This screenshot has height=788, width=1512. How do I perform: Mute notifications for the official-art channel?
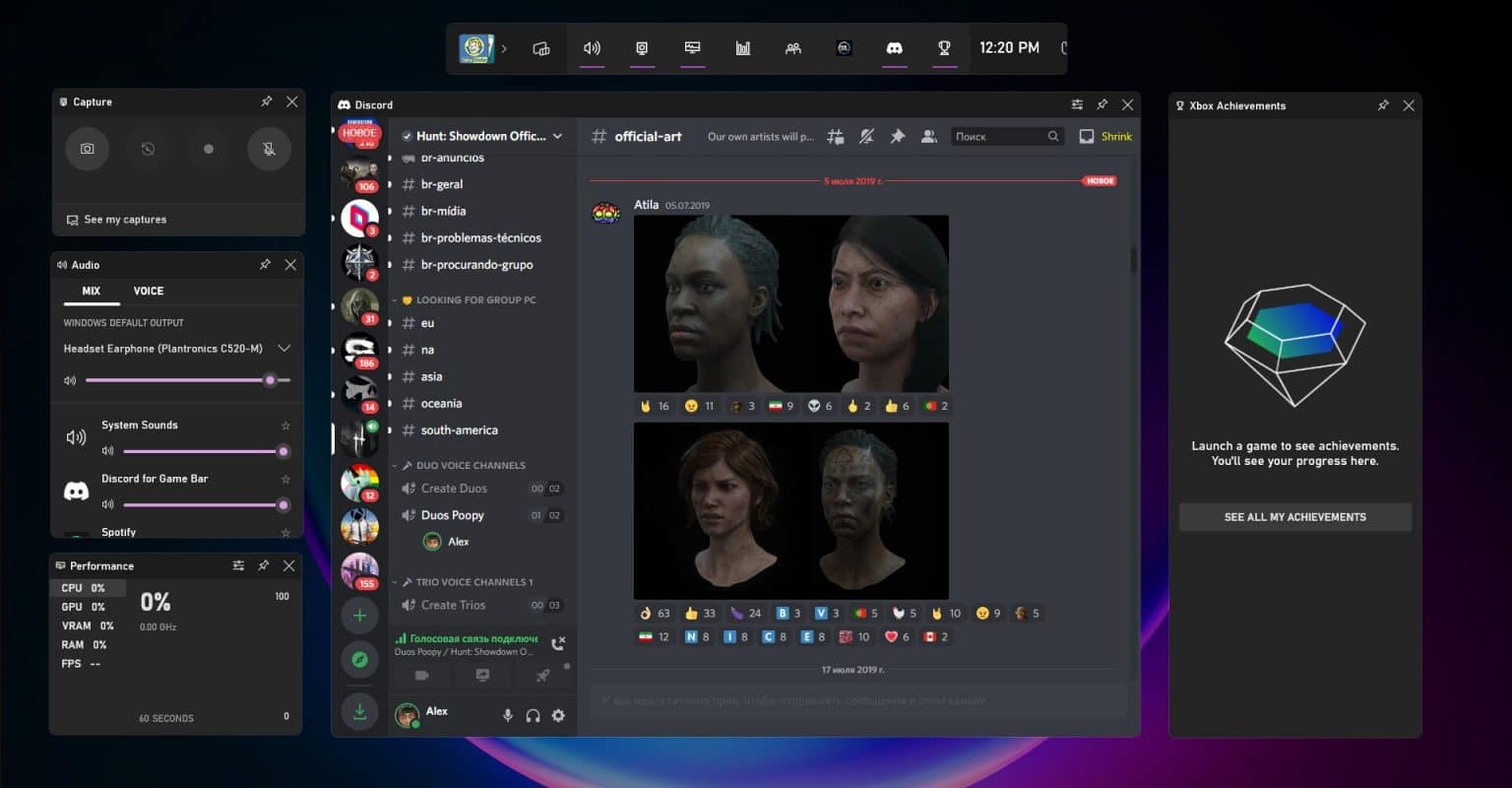pos(866,136)
